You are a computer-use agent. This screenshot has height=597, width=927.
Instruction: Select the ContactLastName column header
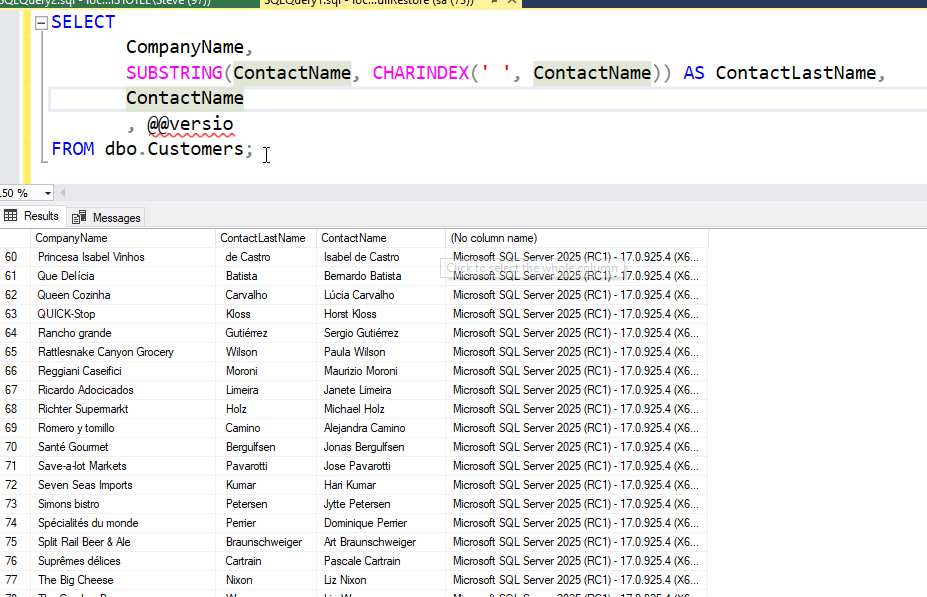coord(263,238)
